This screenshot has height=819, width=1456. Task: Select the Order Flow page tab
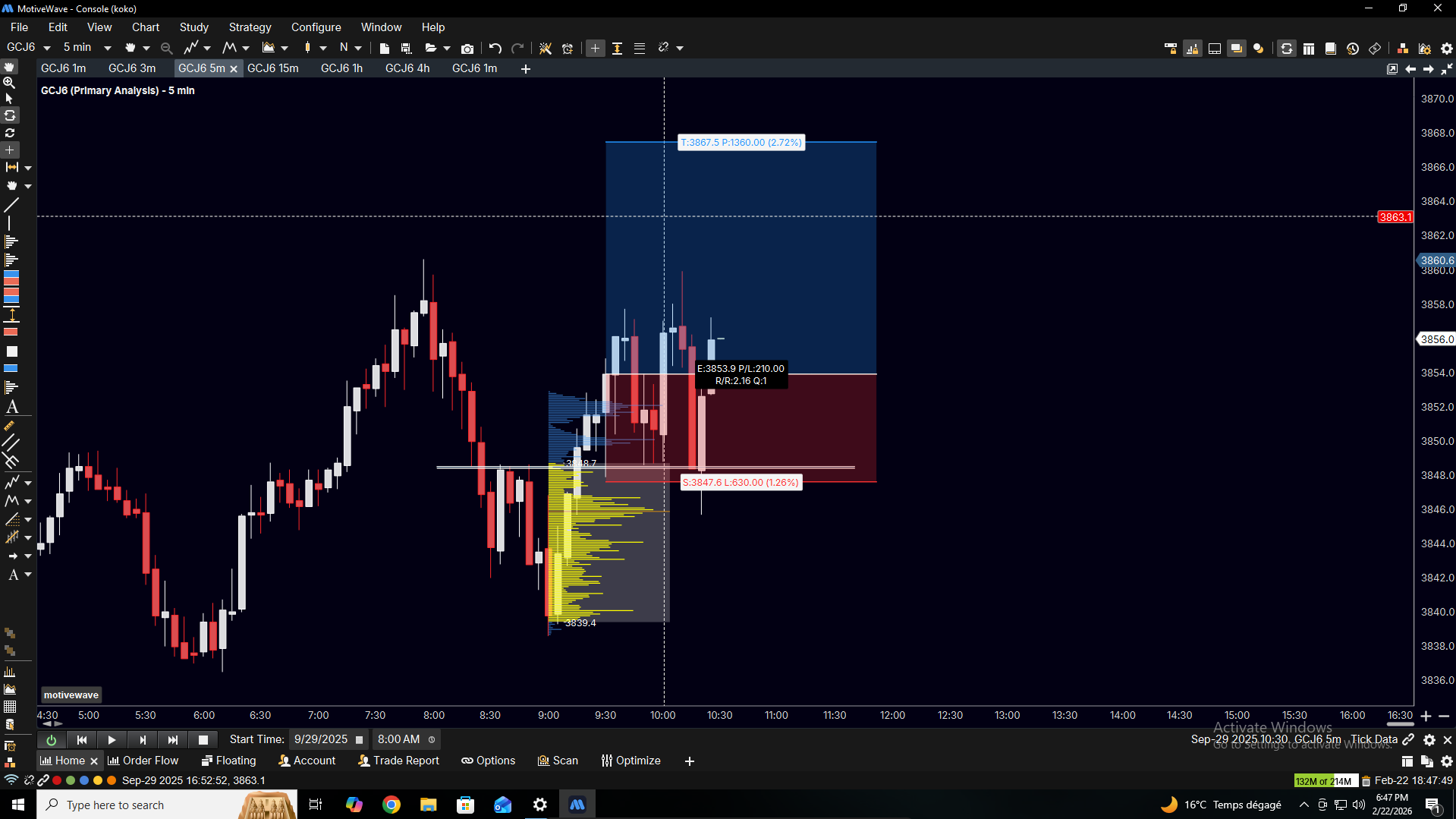pyautogui.click(x=143, y=761)
